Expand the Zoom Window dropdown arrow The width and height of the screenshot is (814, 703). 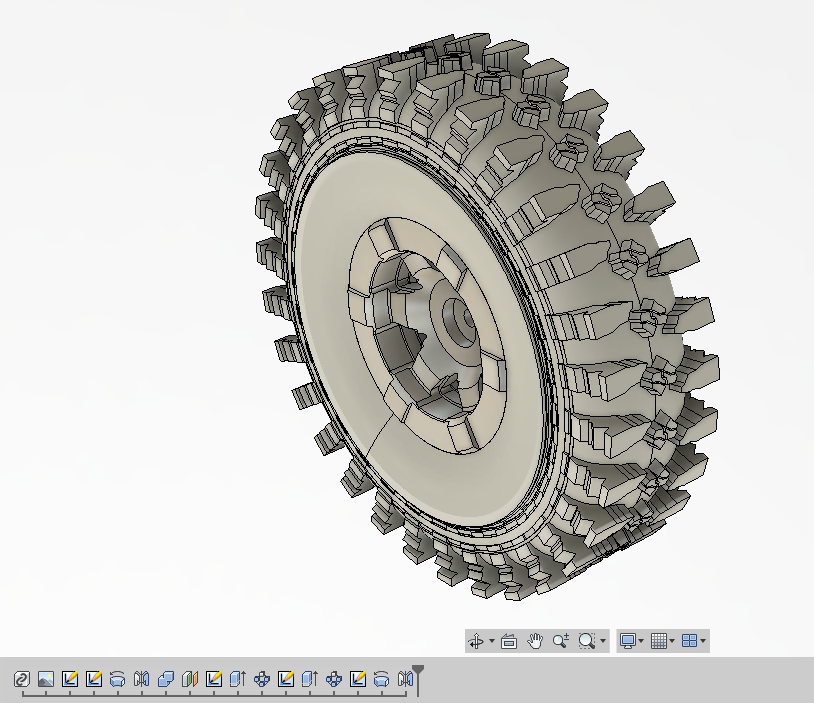(602, 640)
